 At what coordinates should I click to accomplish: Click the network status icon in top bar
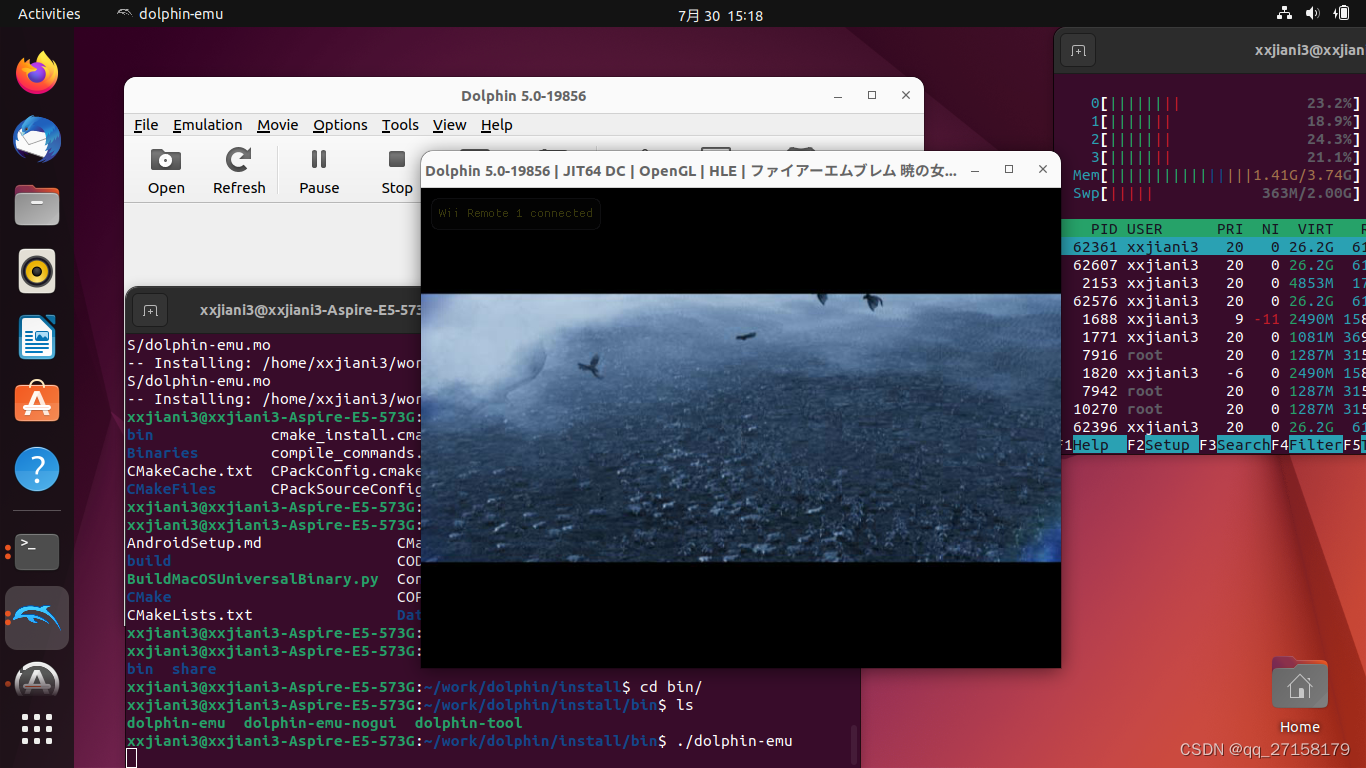tap(1284, 14)
